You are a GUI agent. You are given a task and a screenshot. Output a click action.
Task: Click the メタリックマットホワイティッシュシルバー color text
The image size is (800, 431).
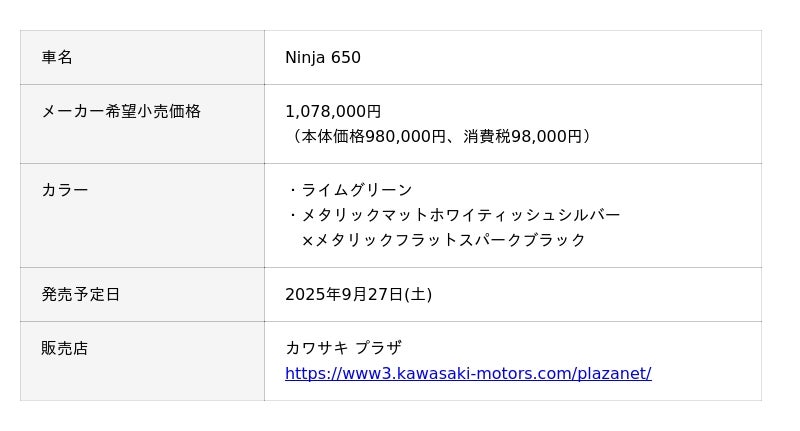click(461, 215)
